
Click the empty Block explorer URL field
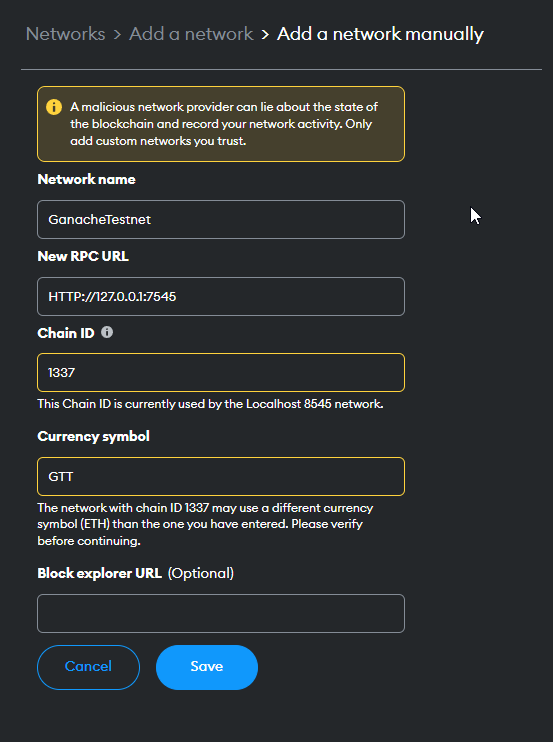tap(221, 613)
